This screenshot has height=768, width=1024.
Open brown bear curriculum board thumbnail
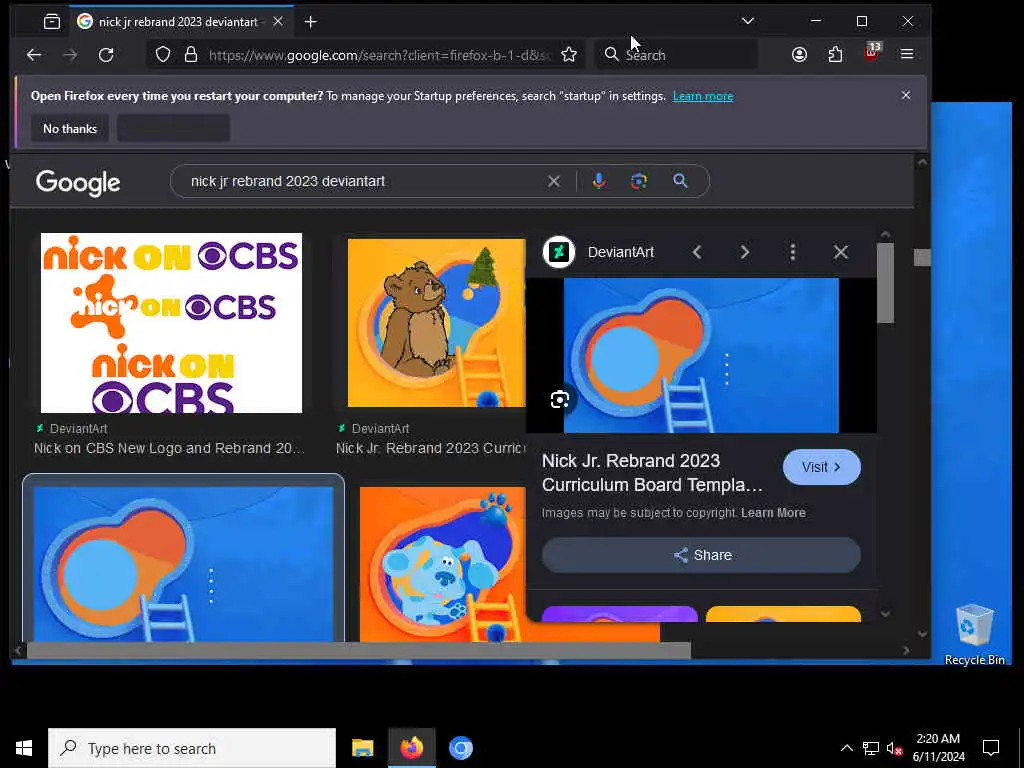pos(436,323)
